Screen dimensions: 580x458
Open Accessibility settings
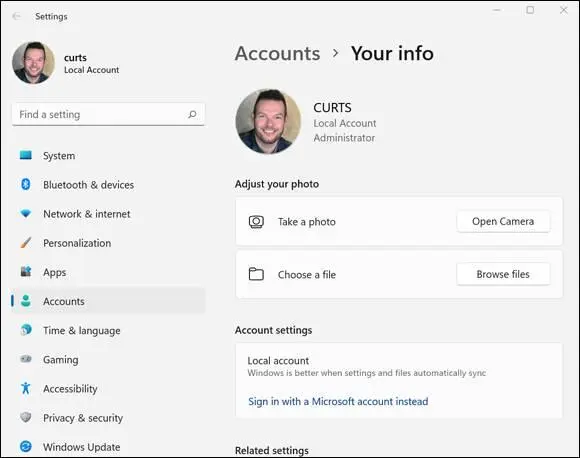[108, 388]
